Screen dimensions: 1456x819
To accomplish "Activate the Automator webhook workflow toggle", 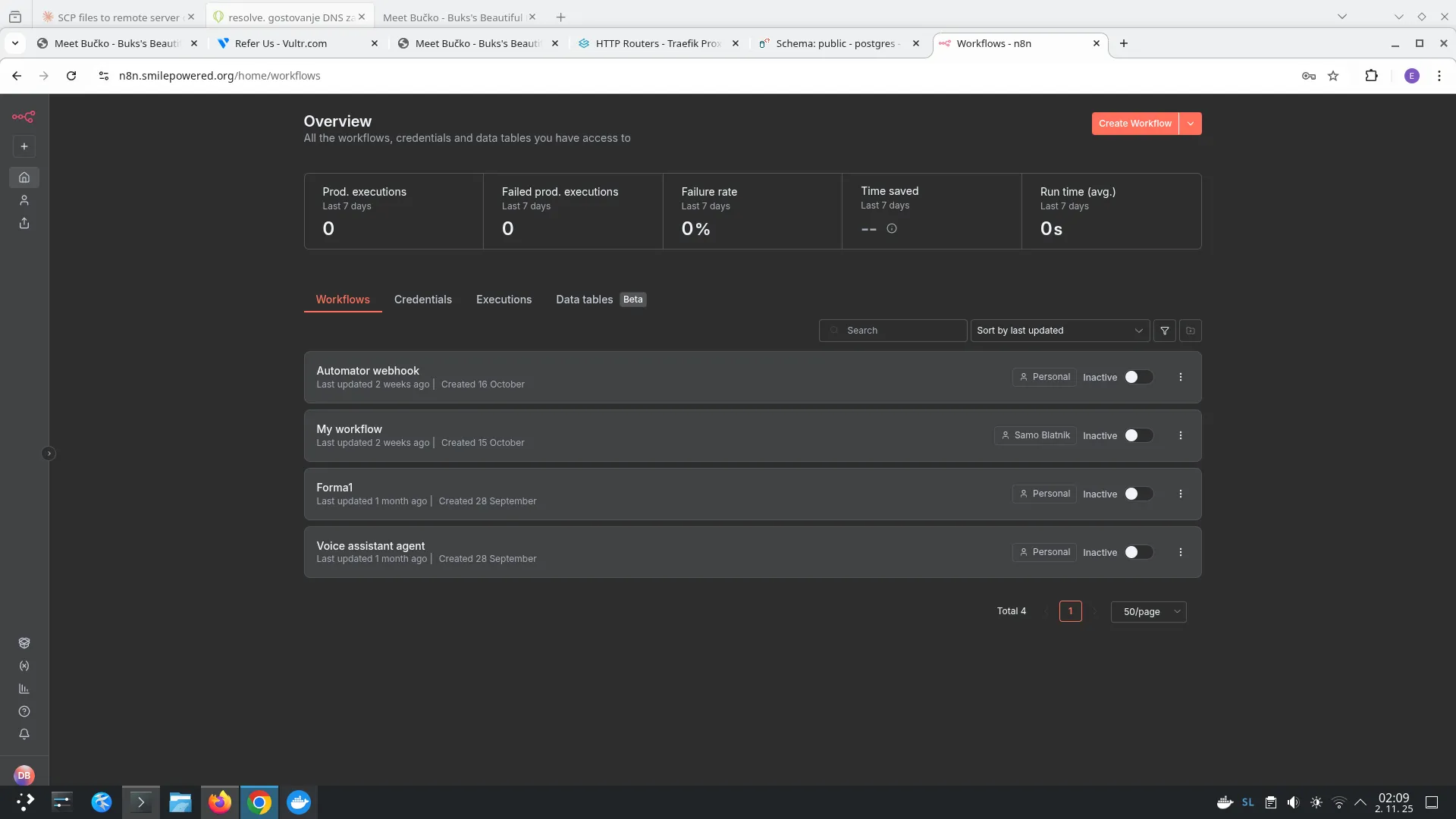I will pyautogui.click(x=1138, y=377).
